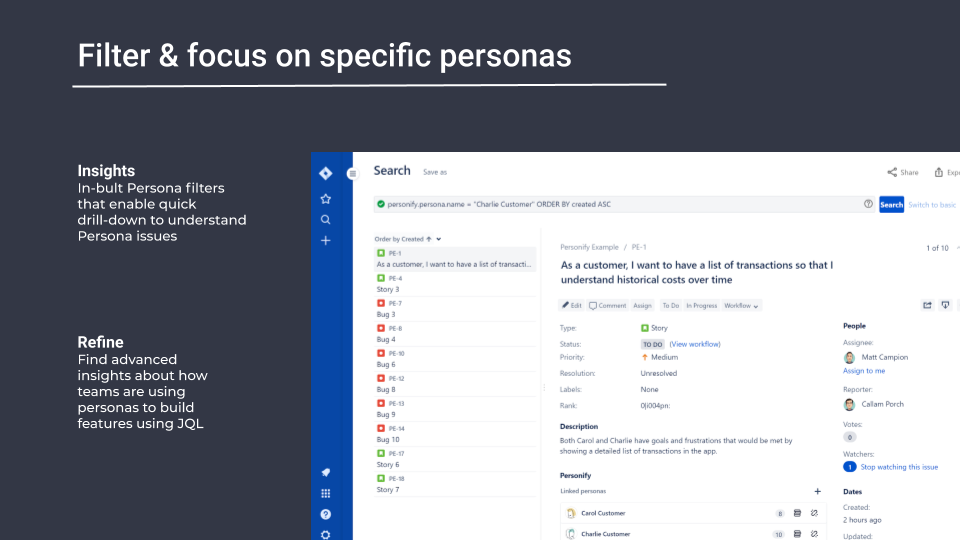Open the sidebar search magnifier
This screenshot has width=960, height=540.
[326, 220]
